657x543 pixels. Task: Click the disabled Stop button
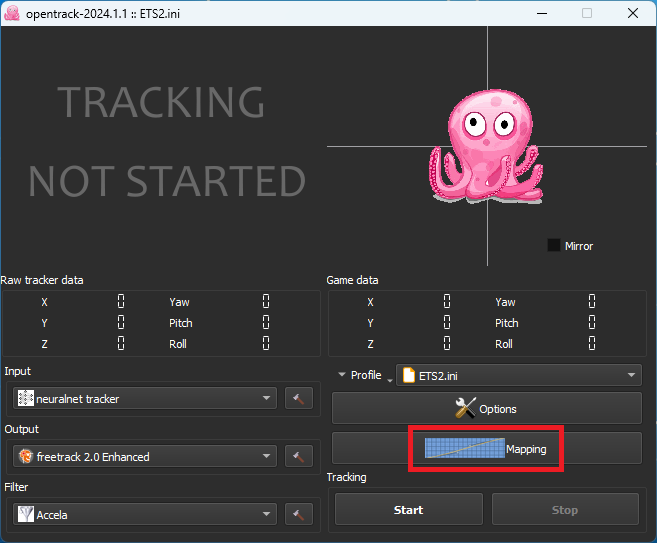(x=565, y=509)
